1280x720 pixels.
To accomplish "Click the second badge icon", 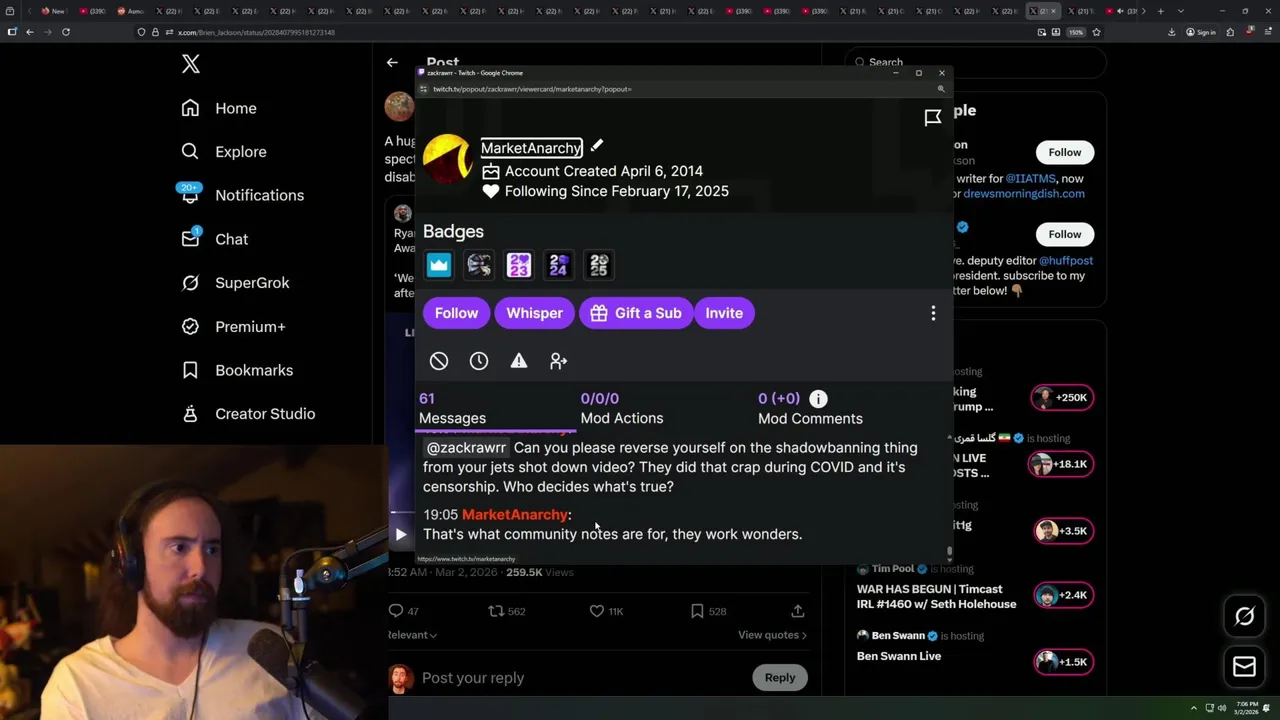I will coord(479,265).
